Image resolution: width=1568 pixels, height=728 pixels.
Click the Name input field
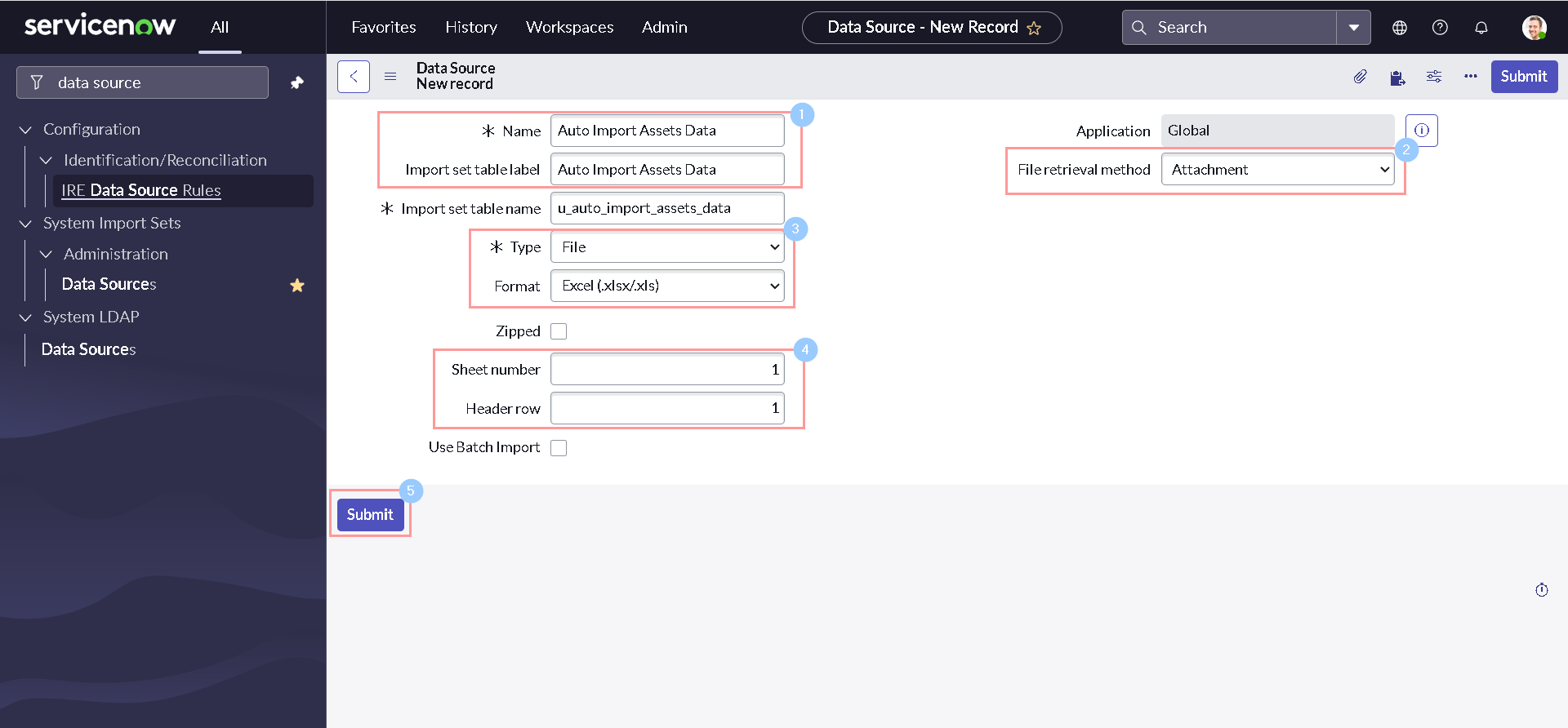coord(667,131)
